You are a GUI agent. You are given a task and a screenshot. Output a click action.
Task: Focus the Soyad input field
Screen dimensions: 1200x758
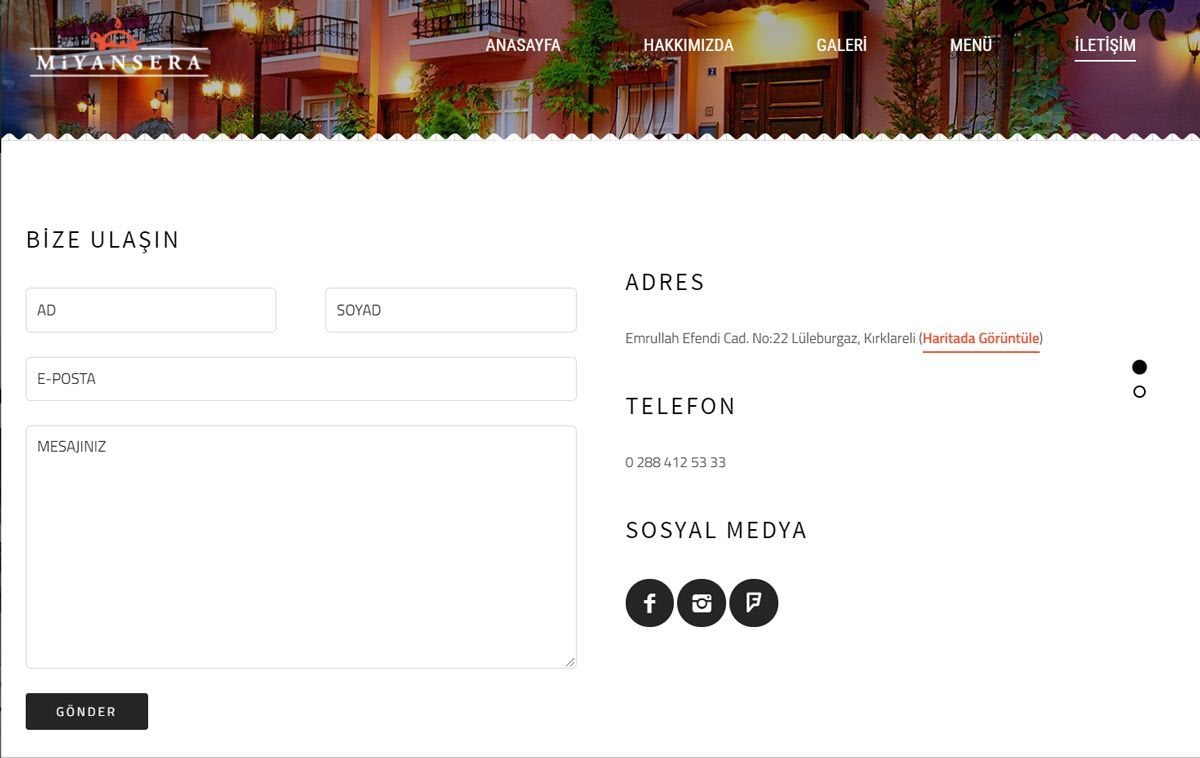coord(451,310)
